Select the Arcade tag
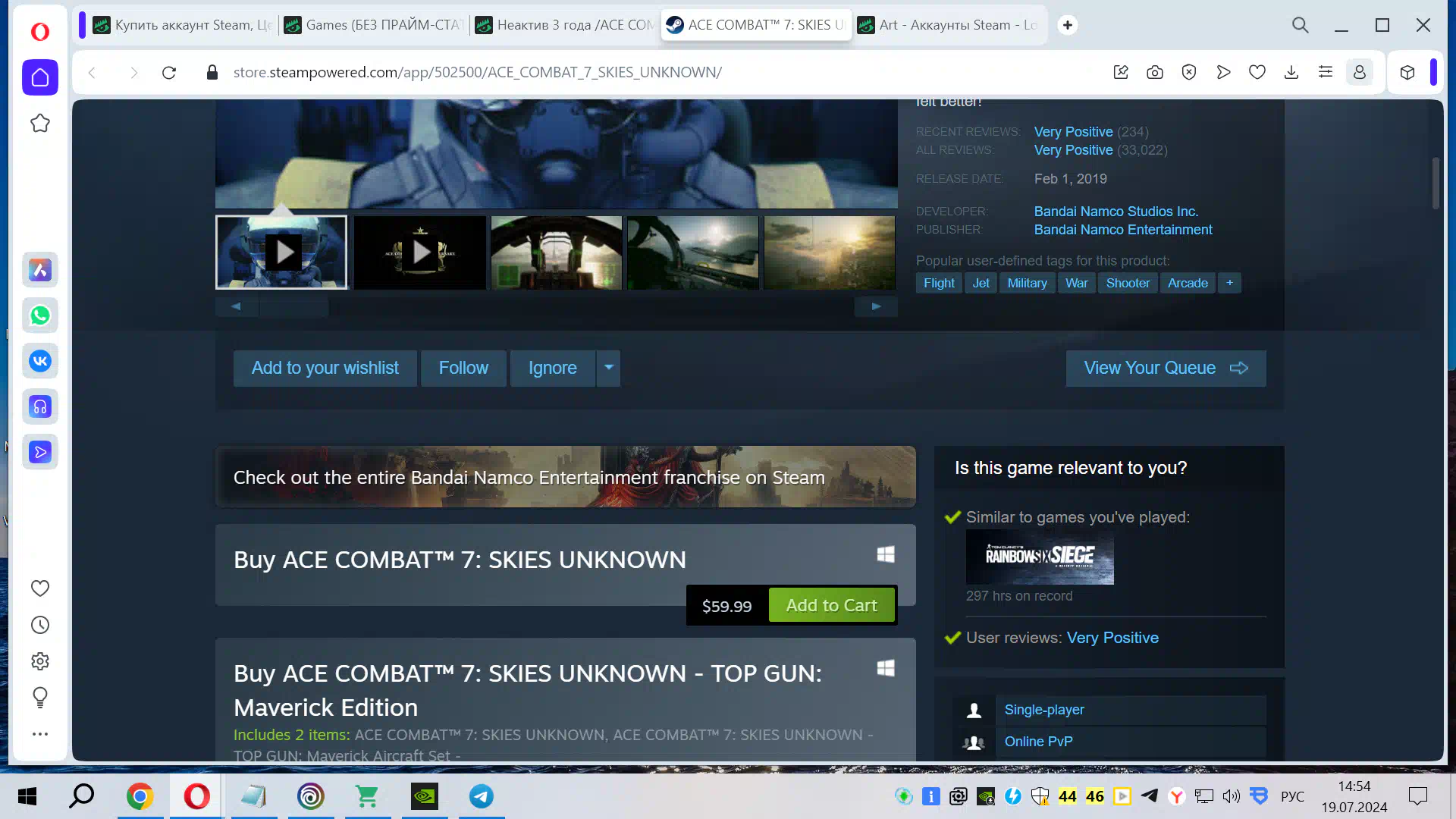 point(1188,283)
